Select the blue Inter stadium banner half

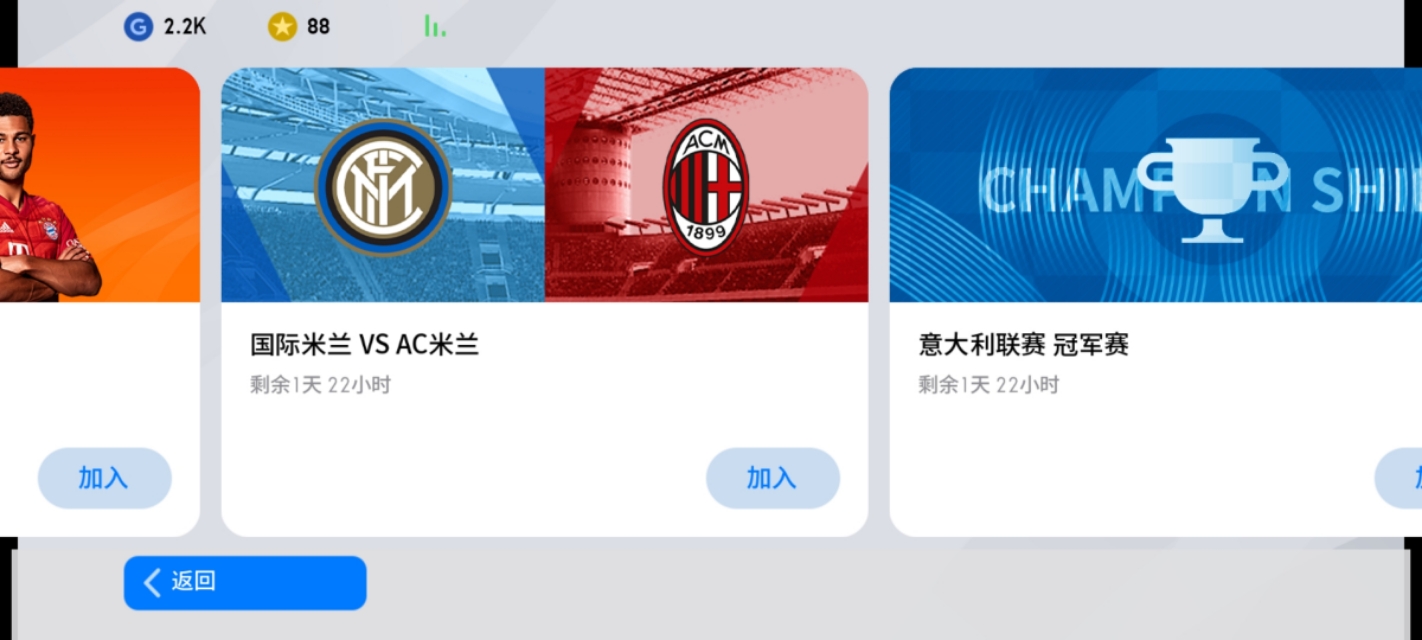point(383,185)
